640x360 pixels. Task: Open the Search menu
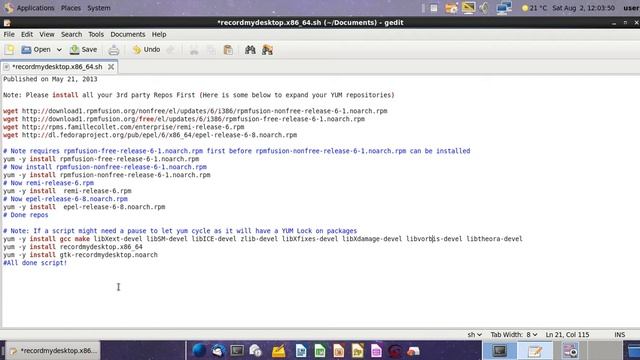coord(71,34)
